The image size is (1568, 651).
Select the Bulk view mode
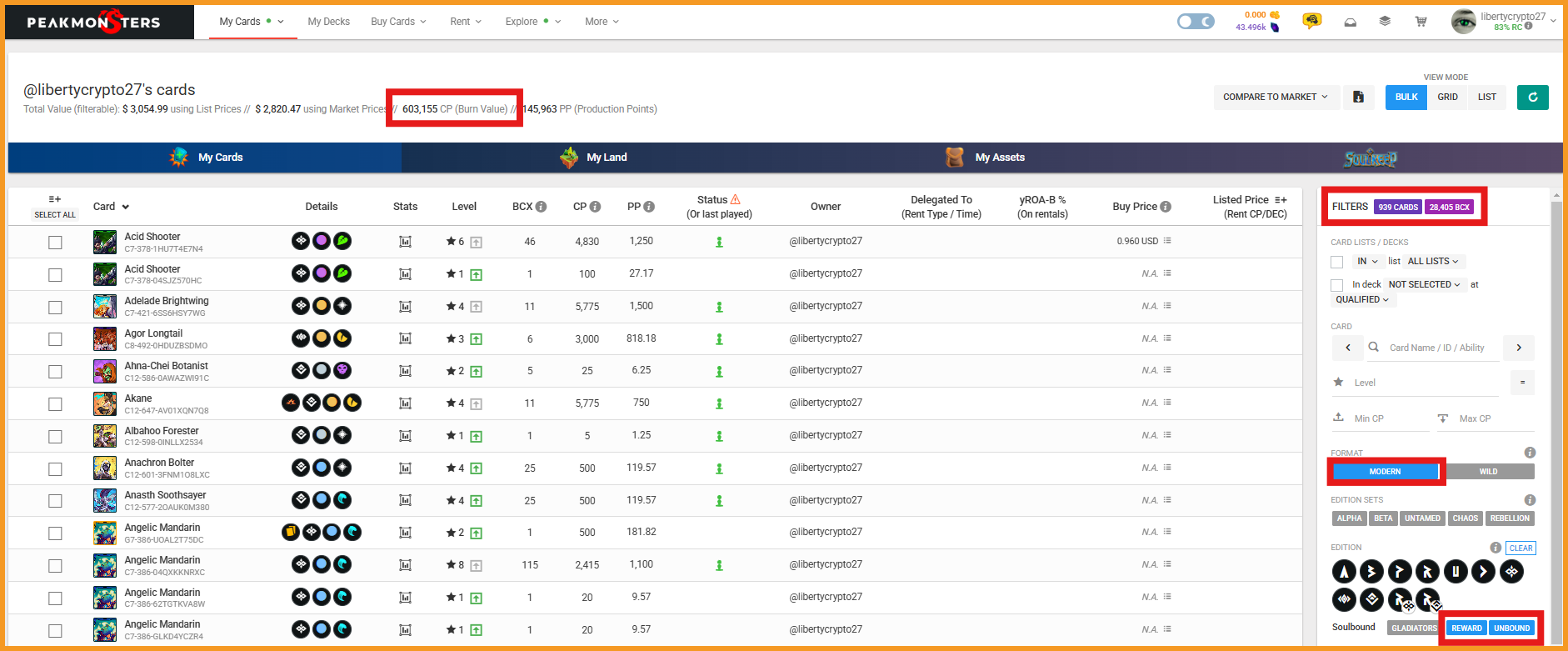(1406, 97)
